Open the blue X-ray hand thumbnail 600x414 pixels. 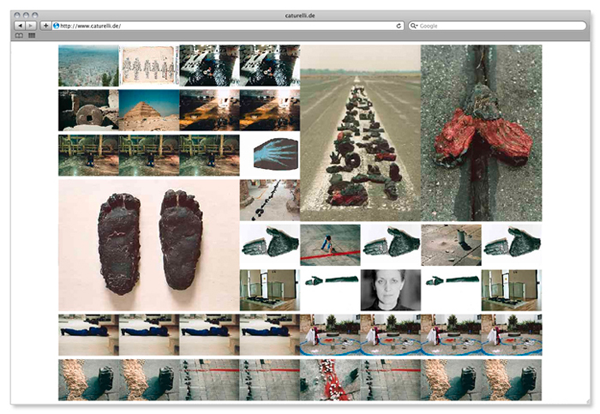coord(270,156)
